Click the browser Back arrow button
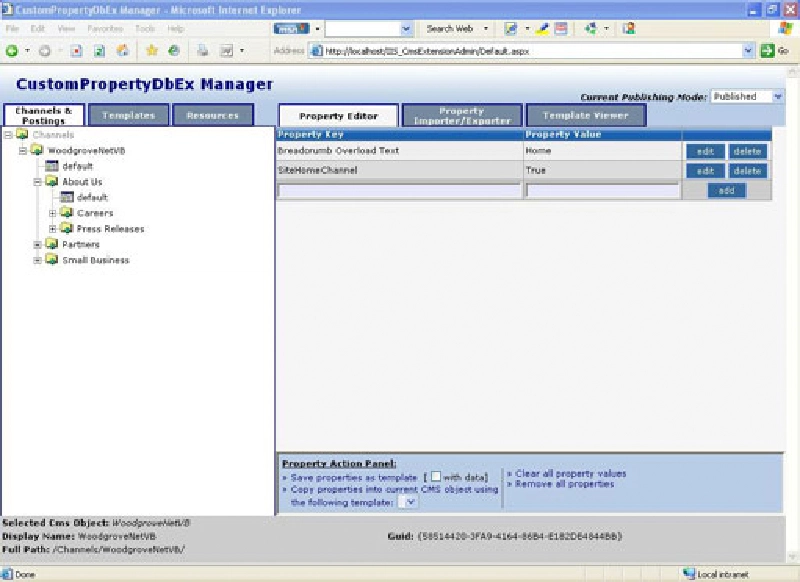 (x=12, y=50)
